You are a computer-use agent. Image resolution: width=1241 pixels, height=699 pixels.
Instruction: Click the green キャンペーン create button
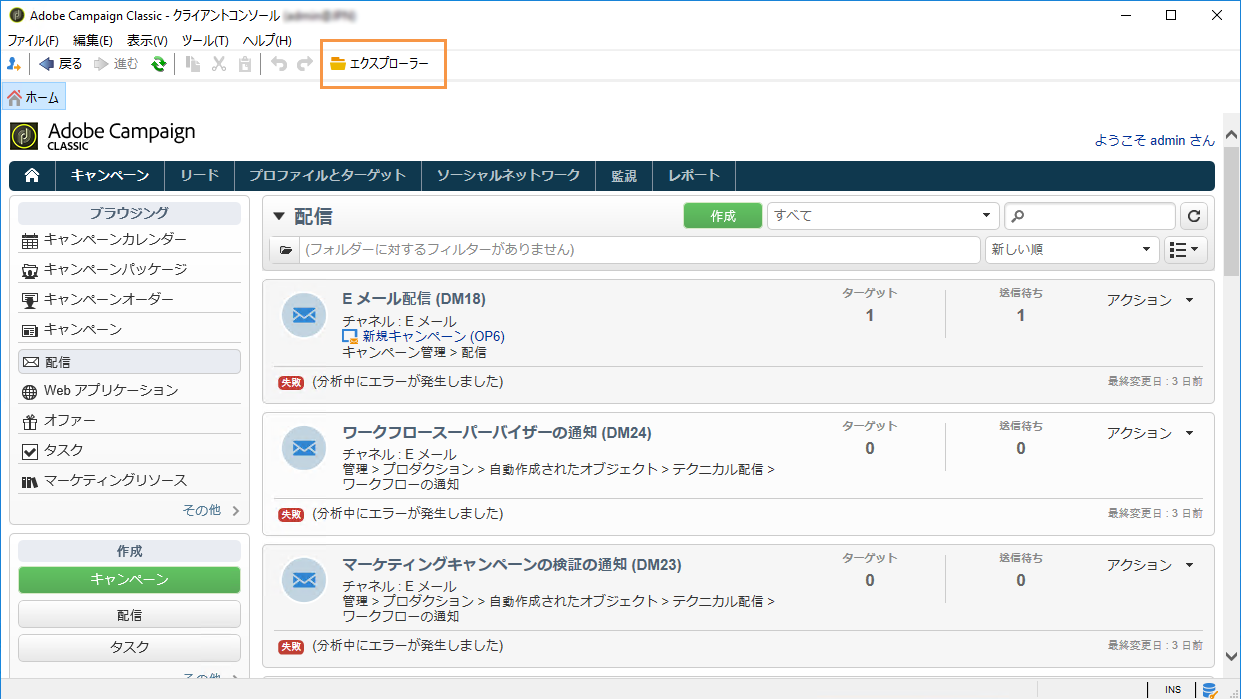pos(129,579)
